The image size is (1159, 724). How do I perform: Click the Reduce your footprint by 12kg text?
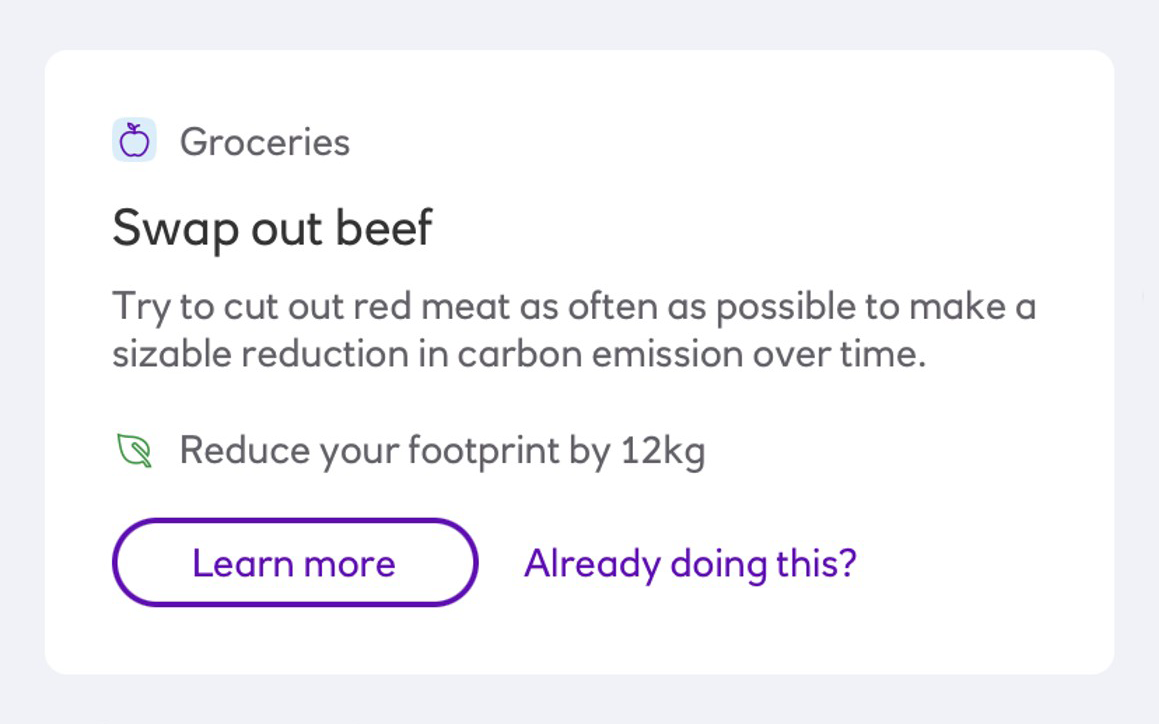[442, 450]
